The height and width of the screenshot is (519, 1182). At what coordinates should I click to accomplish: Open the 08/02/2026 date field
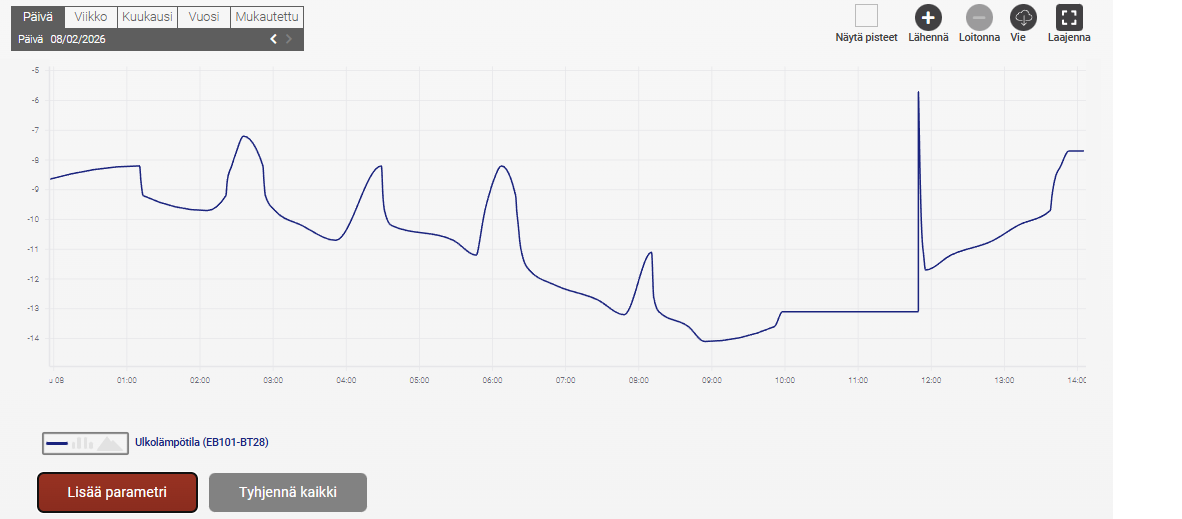point(78,39)
